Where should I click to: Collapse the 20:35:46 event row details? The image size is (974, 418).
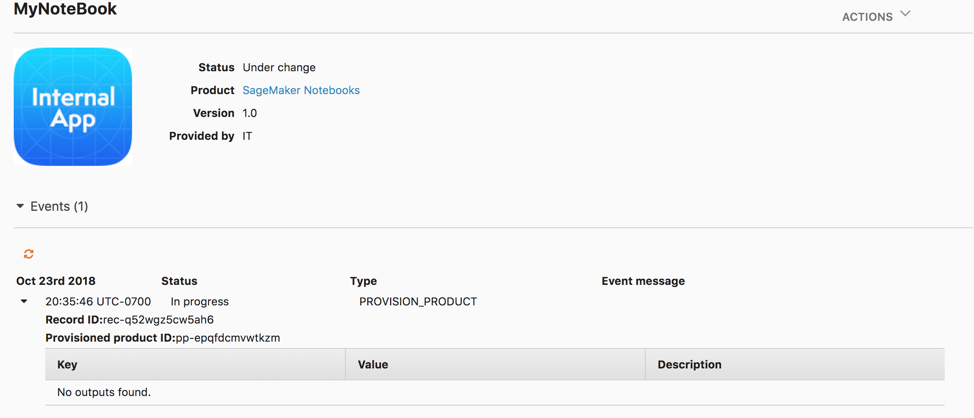[24, 301]
